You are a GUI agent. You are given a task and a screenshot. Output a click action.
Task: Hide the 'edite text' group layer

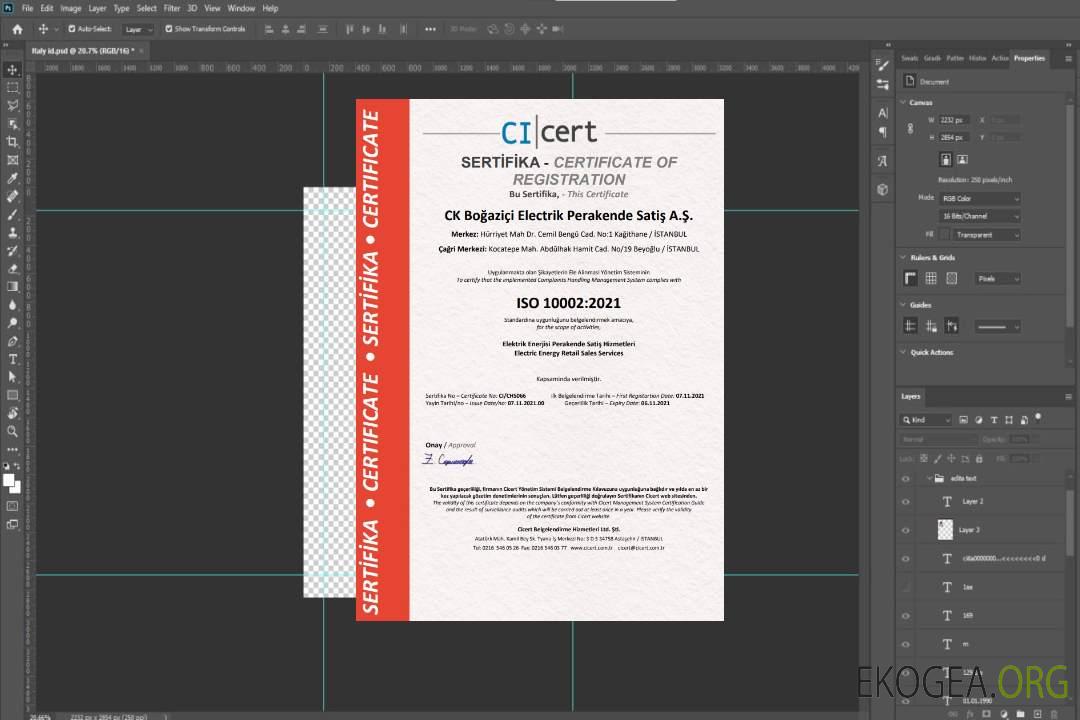click(x=906, y=479)
